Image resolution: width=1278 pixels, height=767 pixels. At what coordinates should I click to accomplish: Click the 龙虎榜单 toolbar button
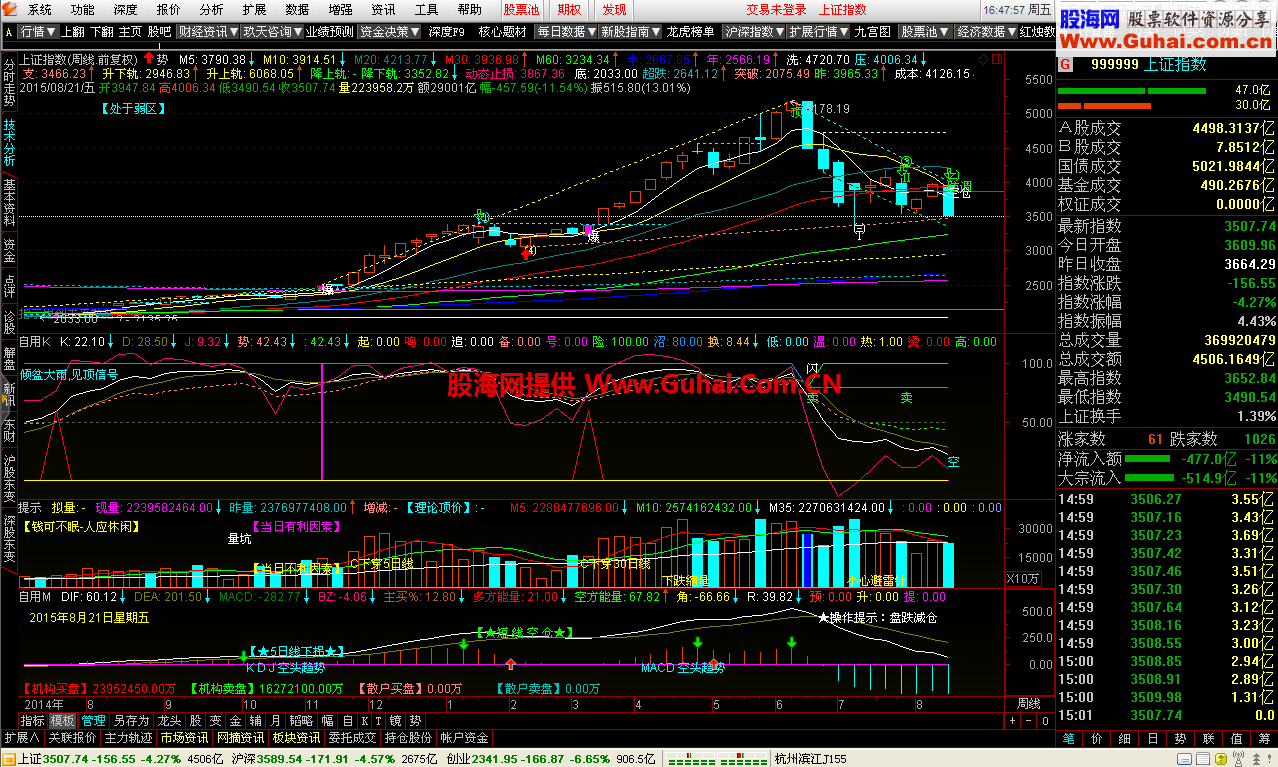coord(691,31)
